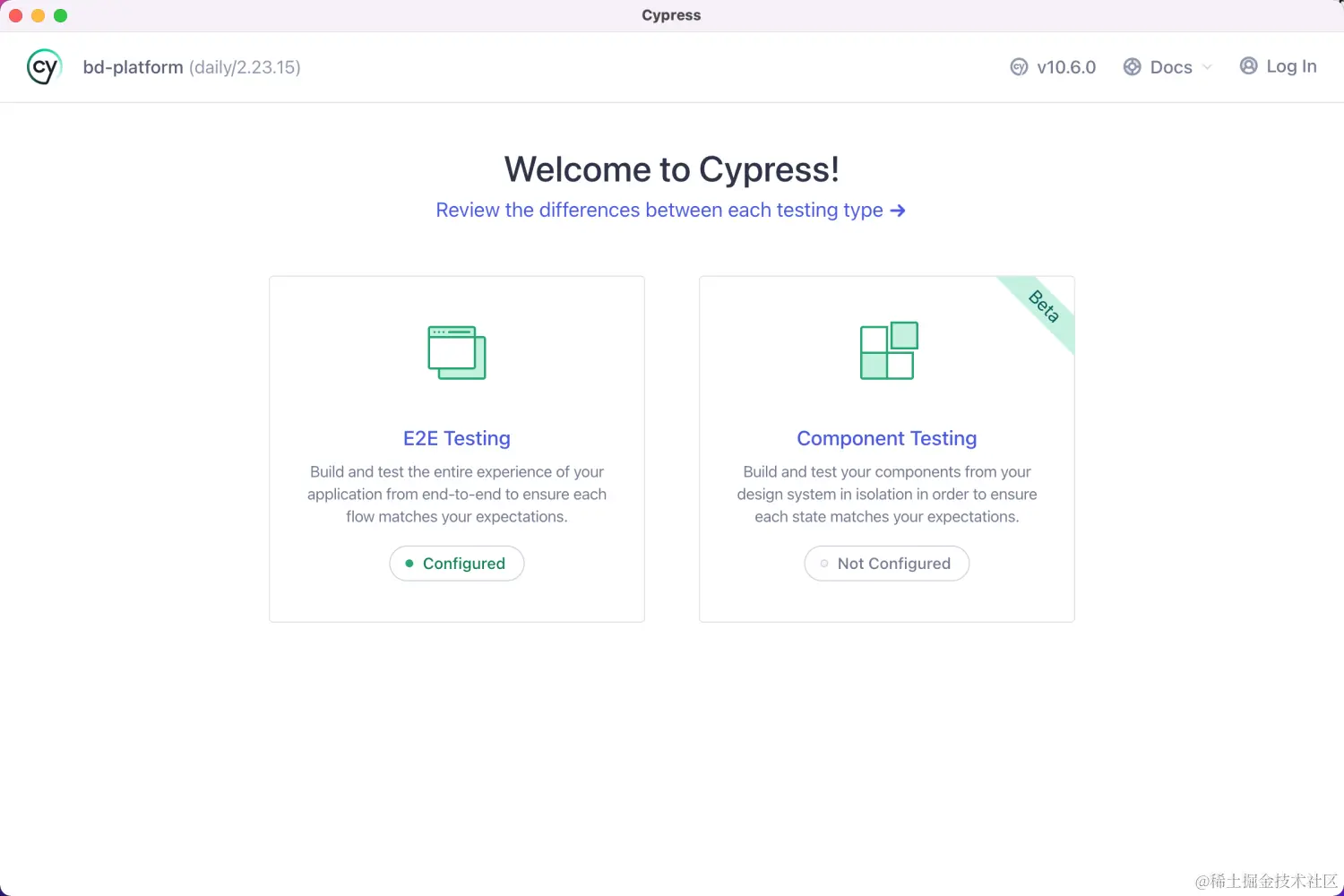
Task: Click the gray Not Configured status circle
Action: point(824,564)
